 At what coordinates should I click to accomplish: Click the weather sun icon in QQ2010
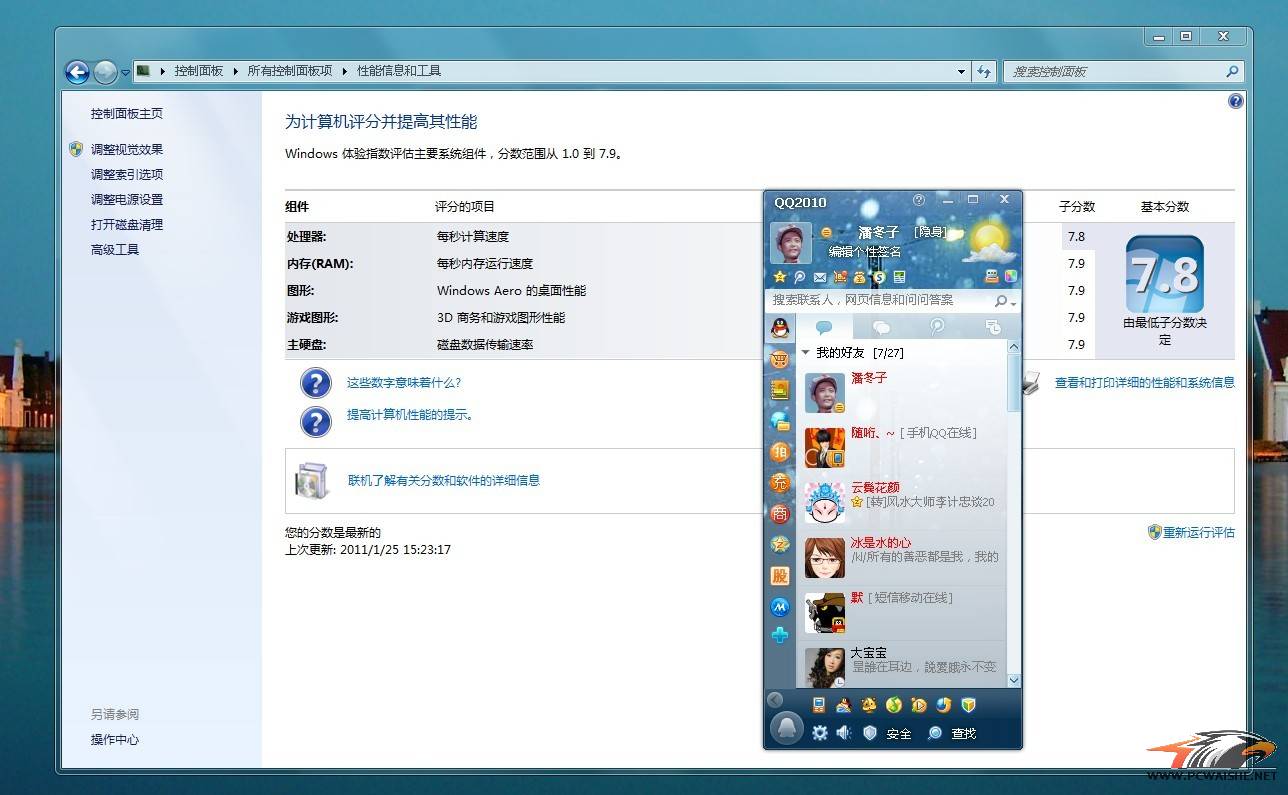tap(987, 239)
